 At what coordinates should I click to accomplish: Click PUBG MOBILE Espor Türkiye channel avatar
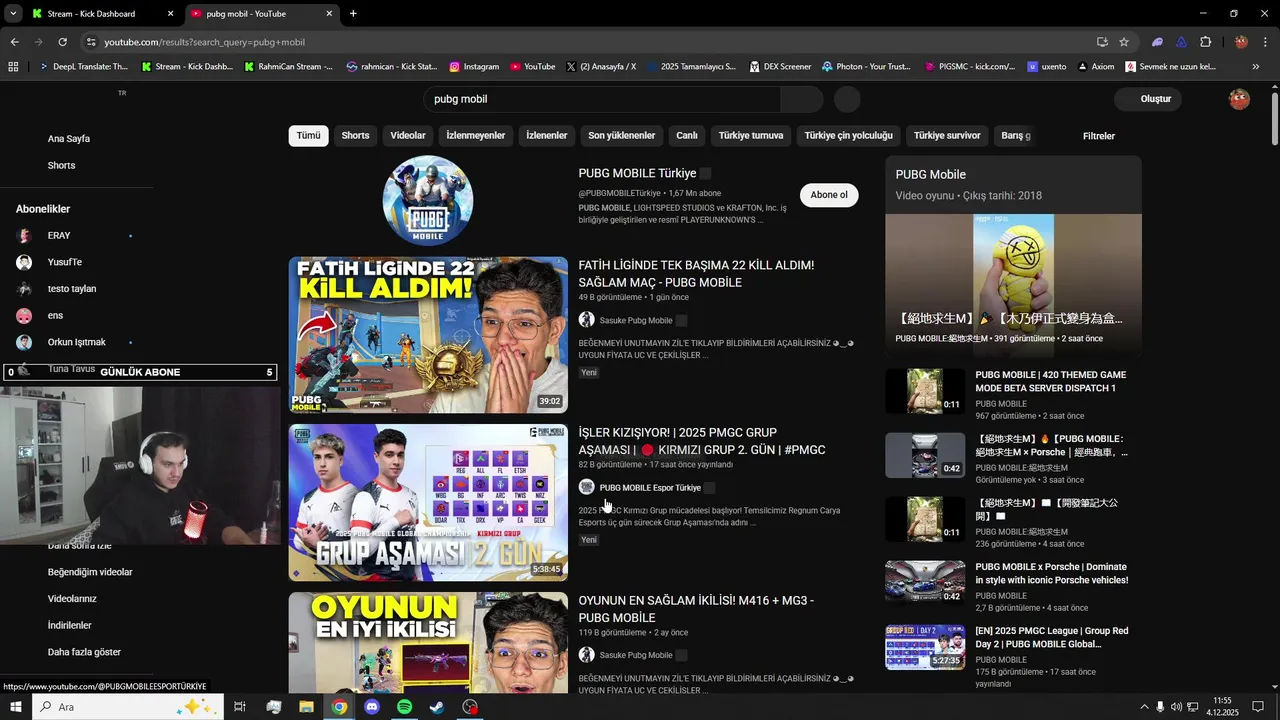[x=586, y=487]
